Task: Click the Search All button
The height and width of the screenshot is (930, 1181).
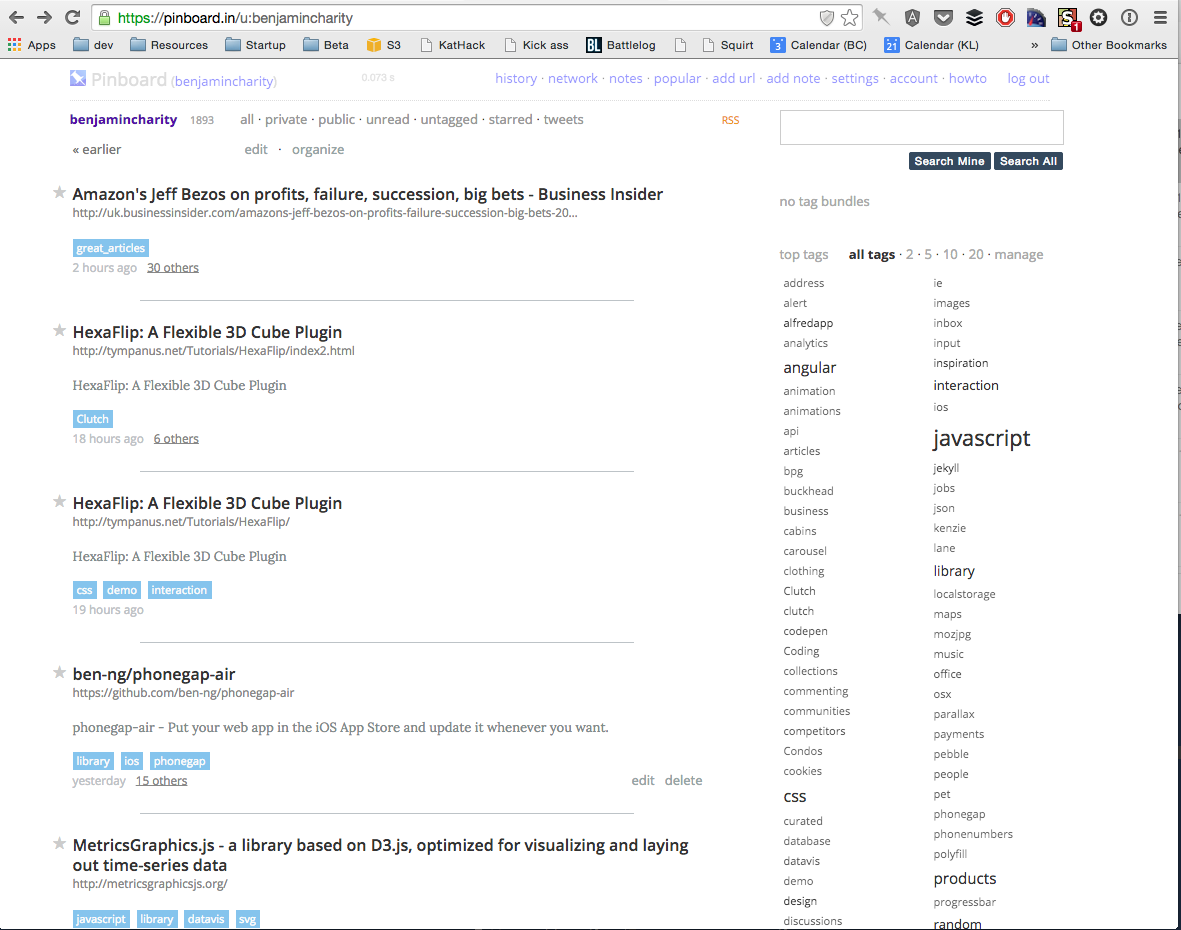Action: [x=1028, y=161]
